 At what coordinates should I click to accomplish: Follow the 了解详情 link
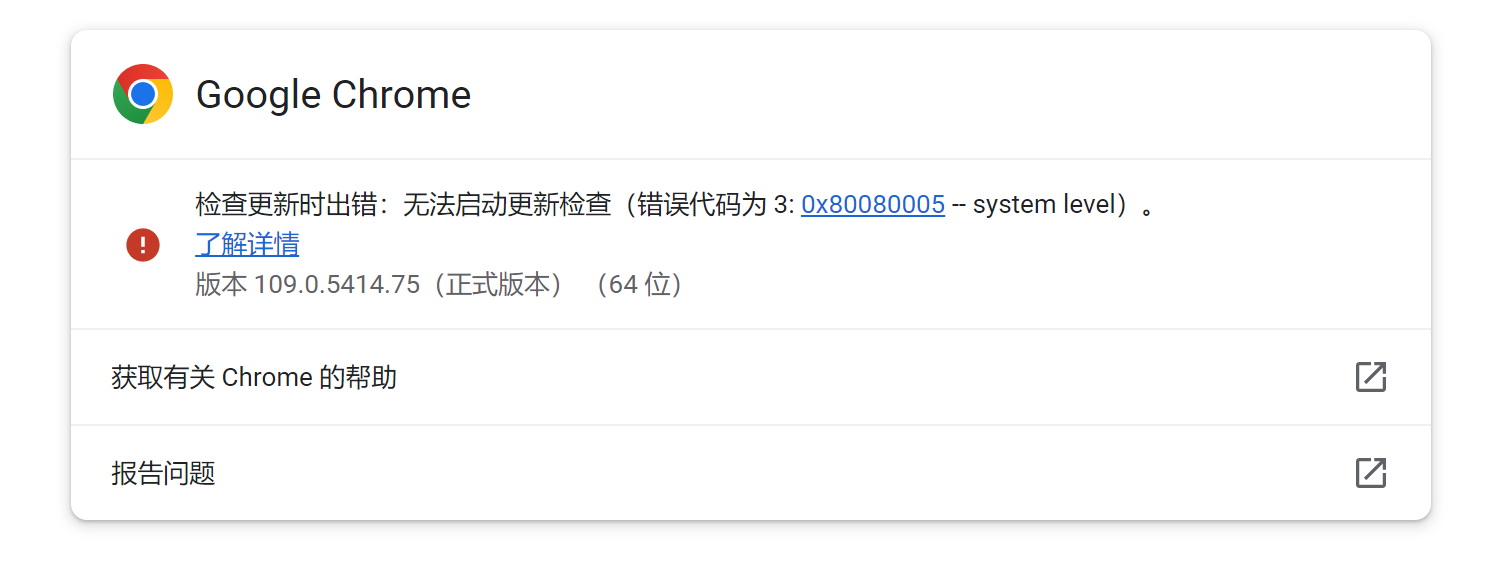247,244
